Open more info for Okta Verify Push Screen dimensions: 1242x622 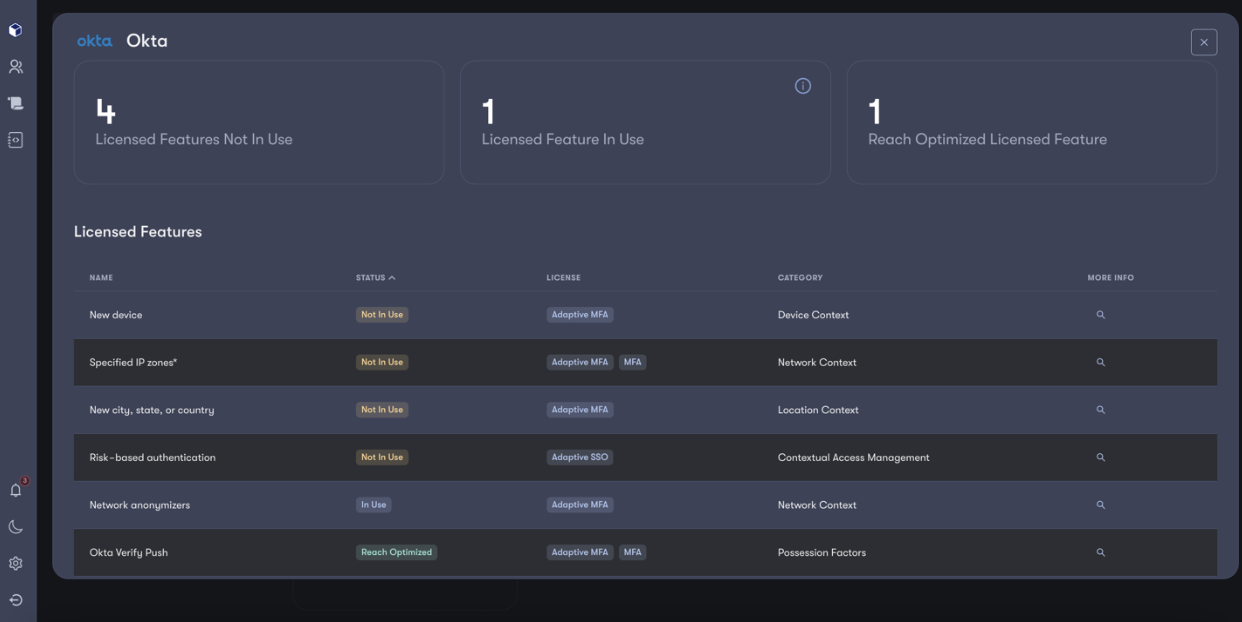(1100, 552)
